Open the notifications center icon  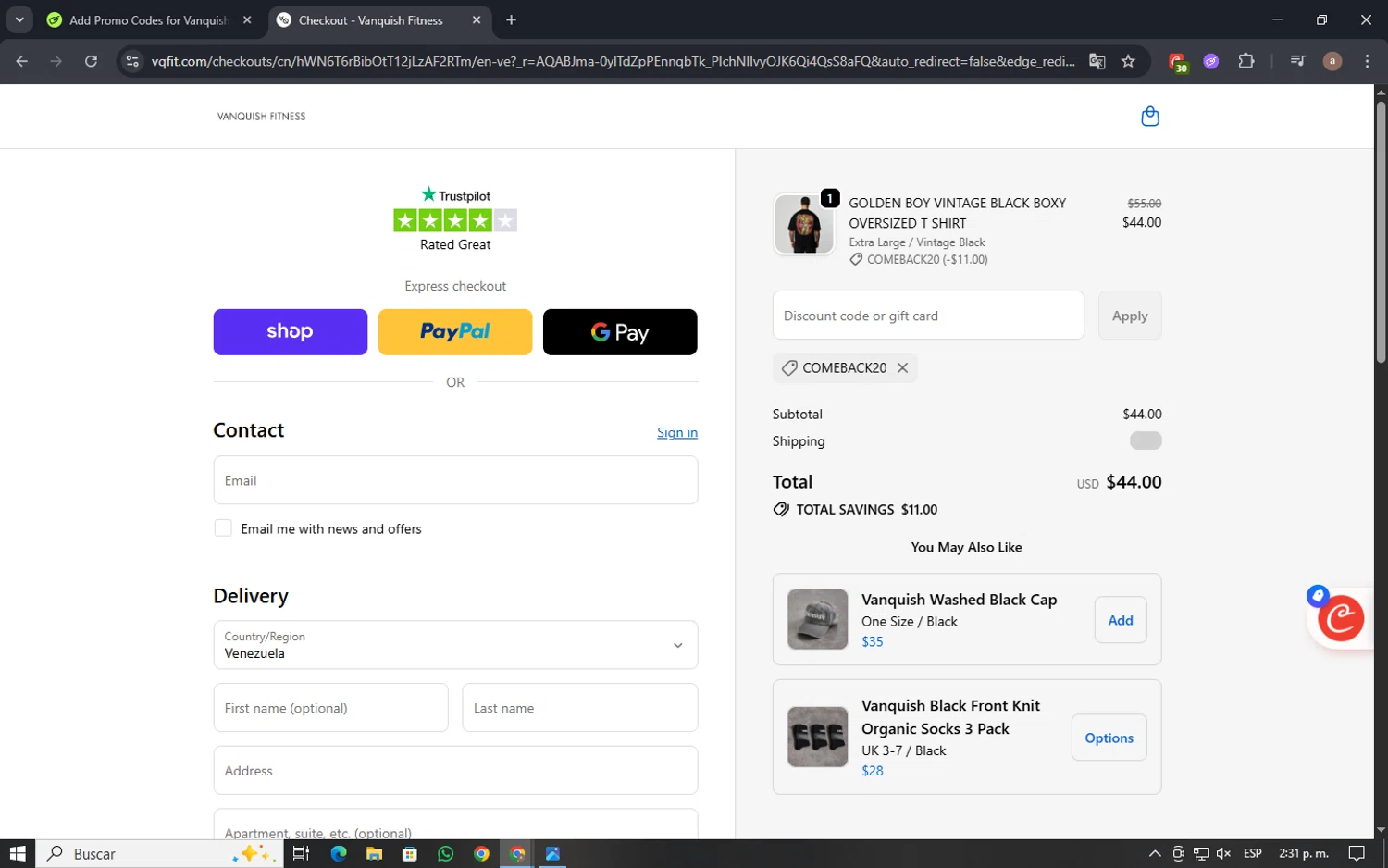point(1357,853)
